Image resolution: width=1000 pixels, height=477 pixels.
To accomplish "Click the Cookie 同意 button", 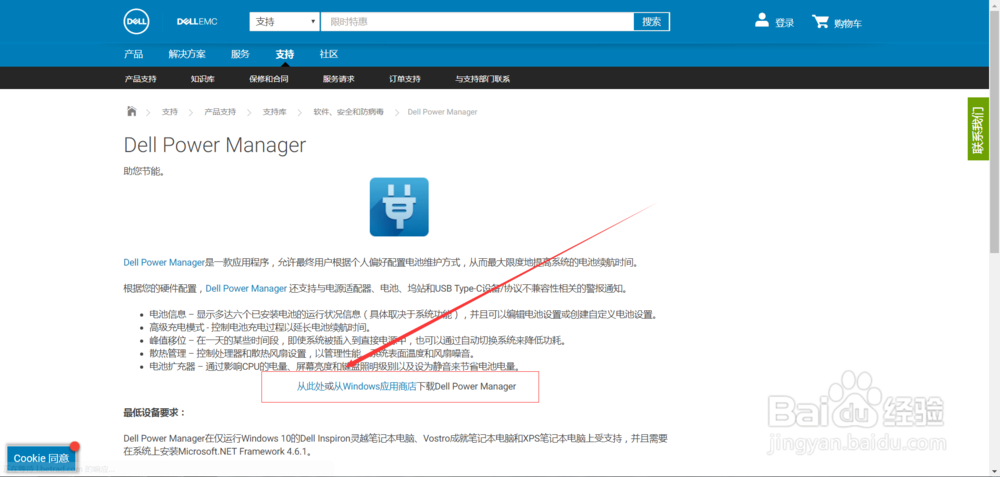I will (41, 458).
